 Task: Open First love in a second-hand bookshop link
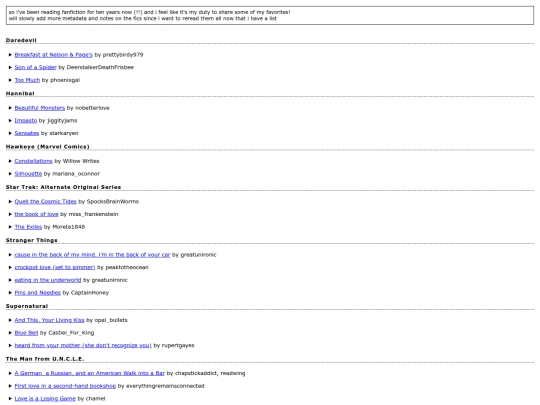[x=65, y=386]
